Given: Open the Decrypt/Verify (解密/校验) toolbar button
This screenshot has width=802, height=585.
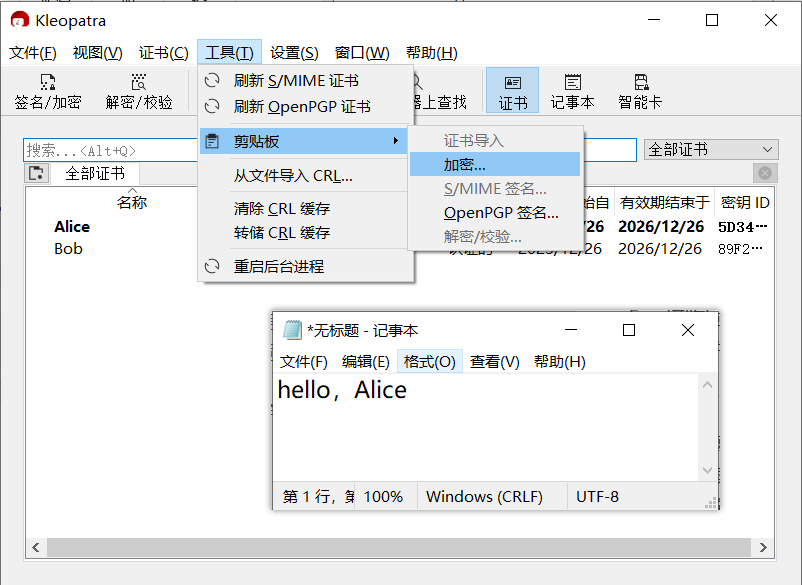Looking at the screenshot, I should (139, 91).
